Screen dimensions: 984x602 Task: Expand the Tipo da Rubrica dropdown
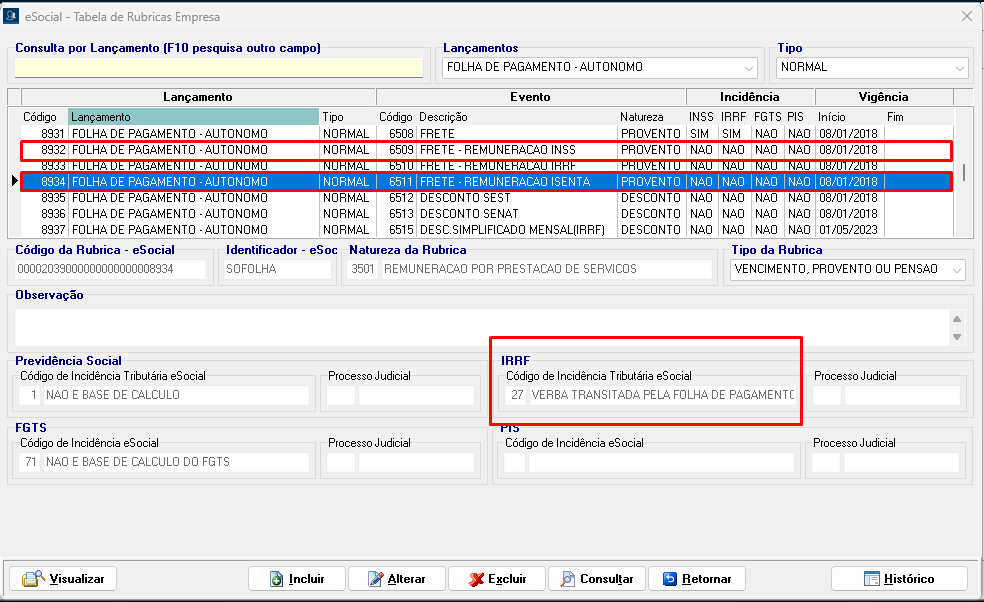pos(957,270)
